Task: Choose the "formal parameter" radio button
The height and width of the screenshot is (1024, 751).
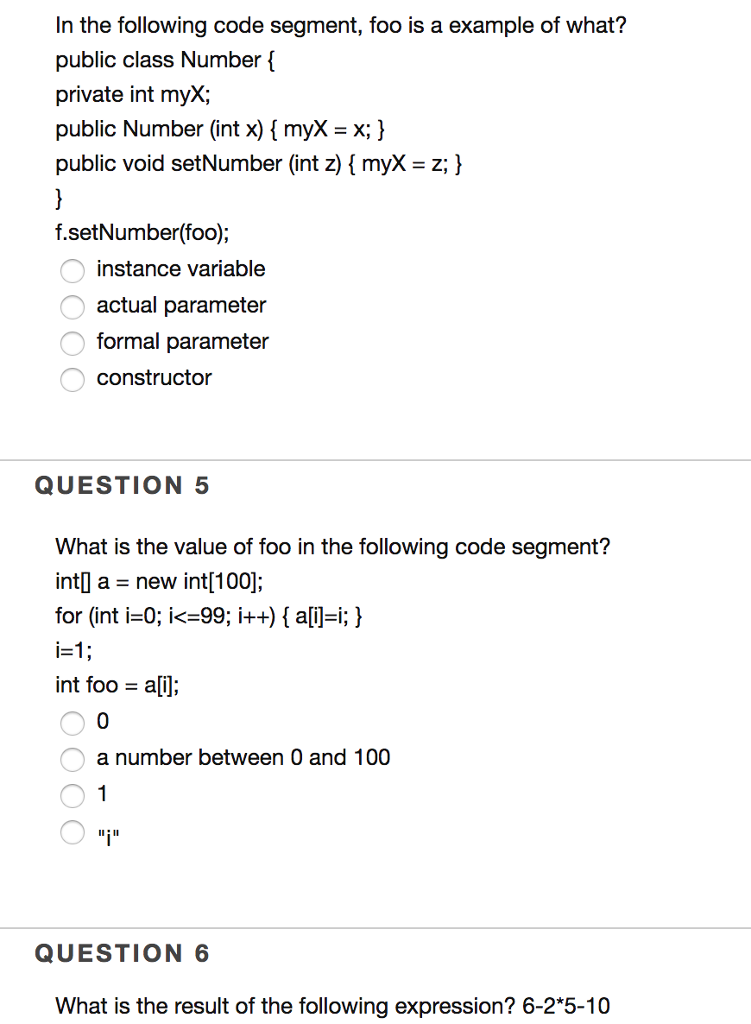Action: coord(72,343)
